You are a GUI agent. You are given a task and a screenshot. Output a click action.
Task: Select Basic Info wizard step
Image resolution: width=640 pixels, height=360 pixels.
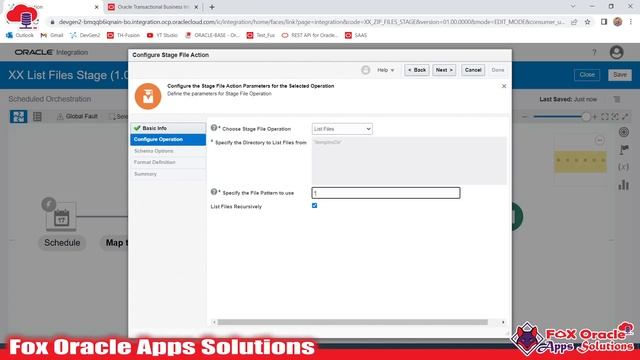point(168,128)
